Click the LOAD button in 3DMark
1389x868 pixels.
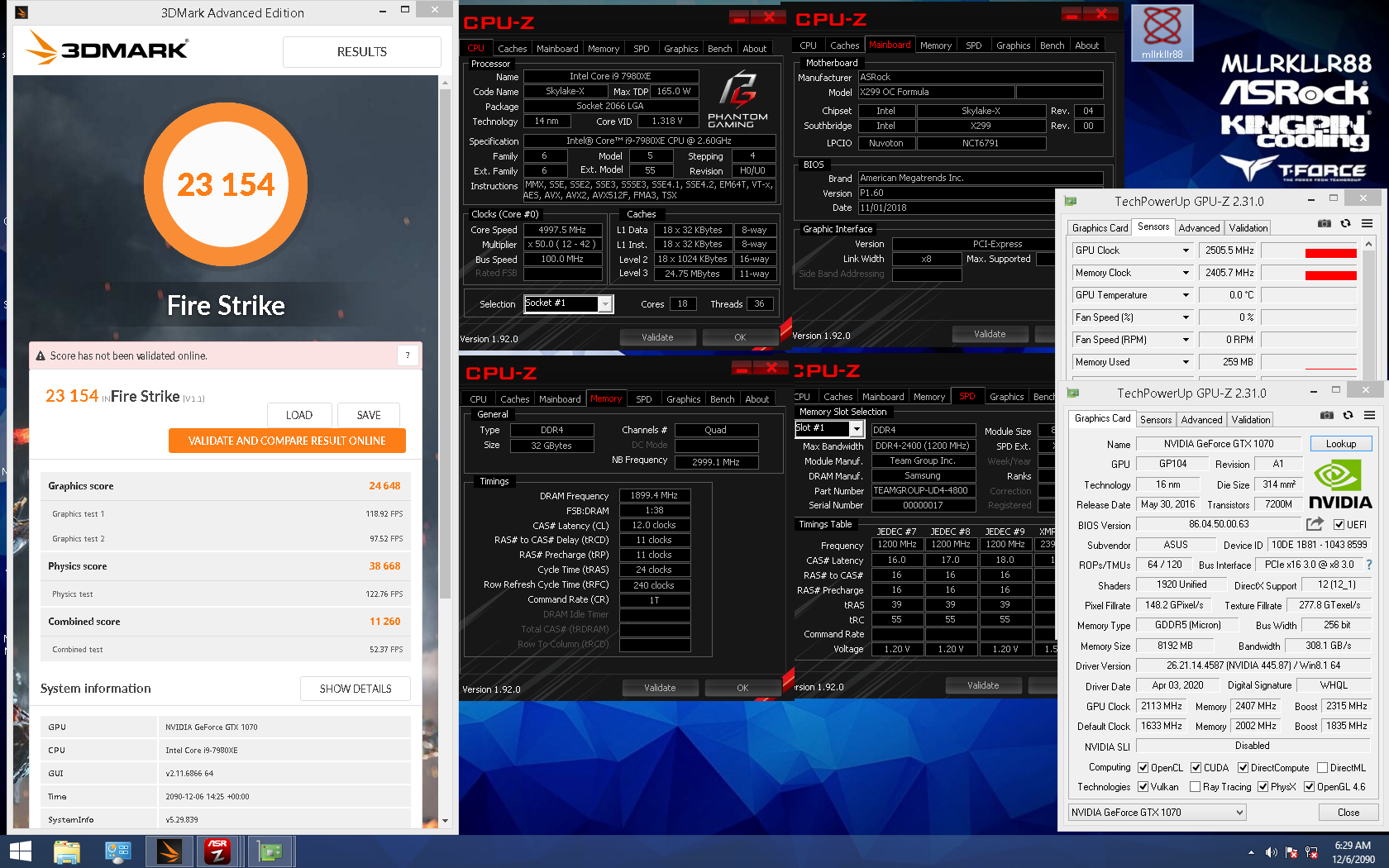click(299, 415)
